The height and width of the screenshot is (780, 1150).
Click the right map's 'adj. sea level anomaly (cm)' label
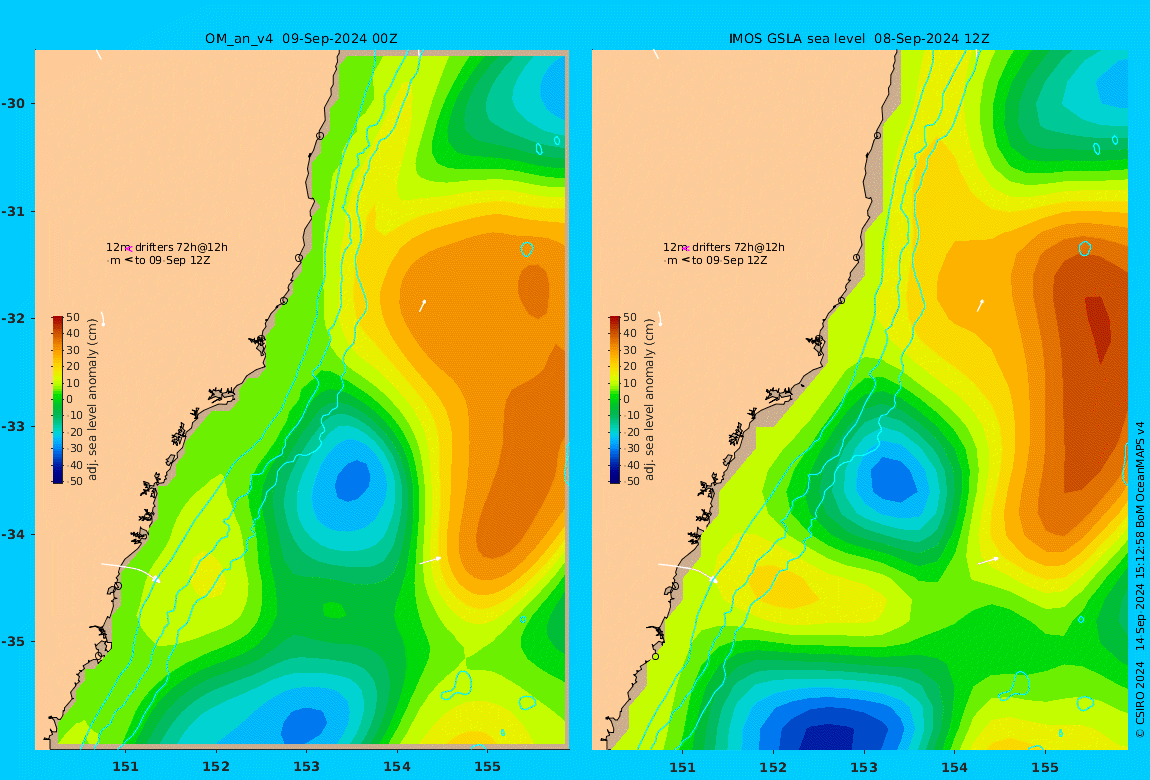[649, 400]
